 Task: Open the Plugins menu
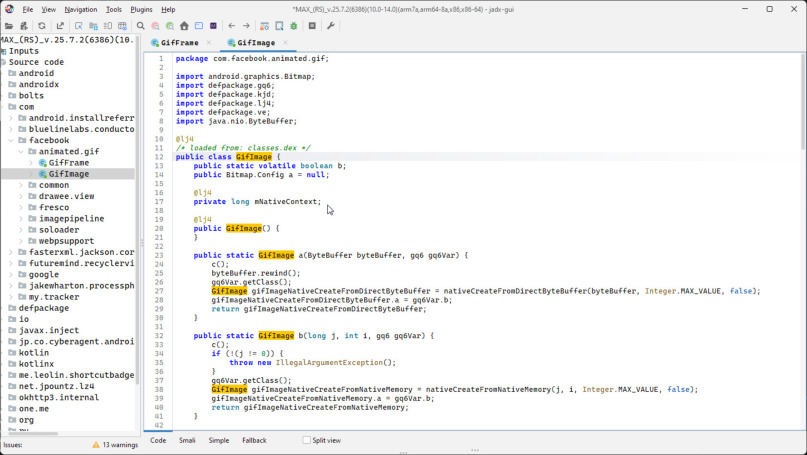point(141,9)
